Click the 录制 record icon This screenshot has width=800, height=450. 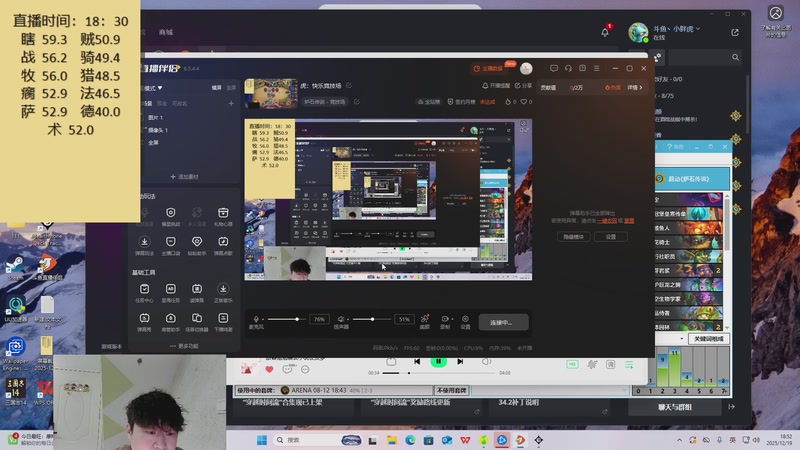(444, 319)
